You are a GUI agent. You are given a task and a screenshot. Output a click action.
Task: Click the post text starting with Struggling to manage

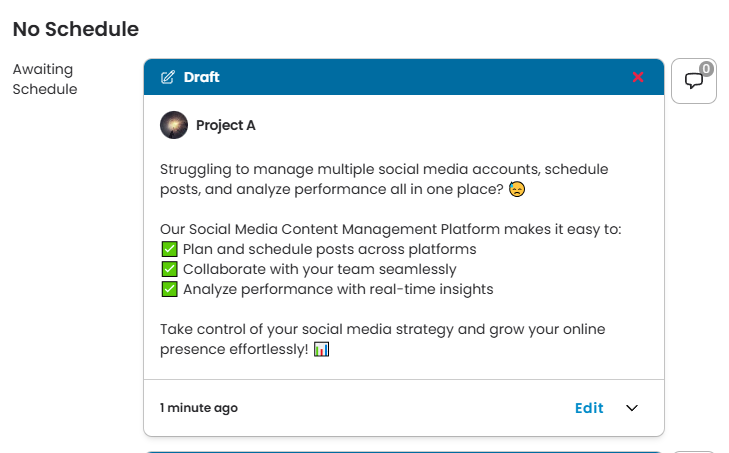[x=384, y=179]
